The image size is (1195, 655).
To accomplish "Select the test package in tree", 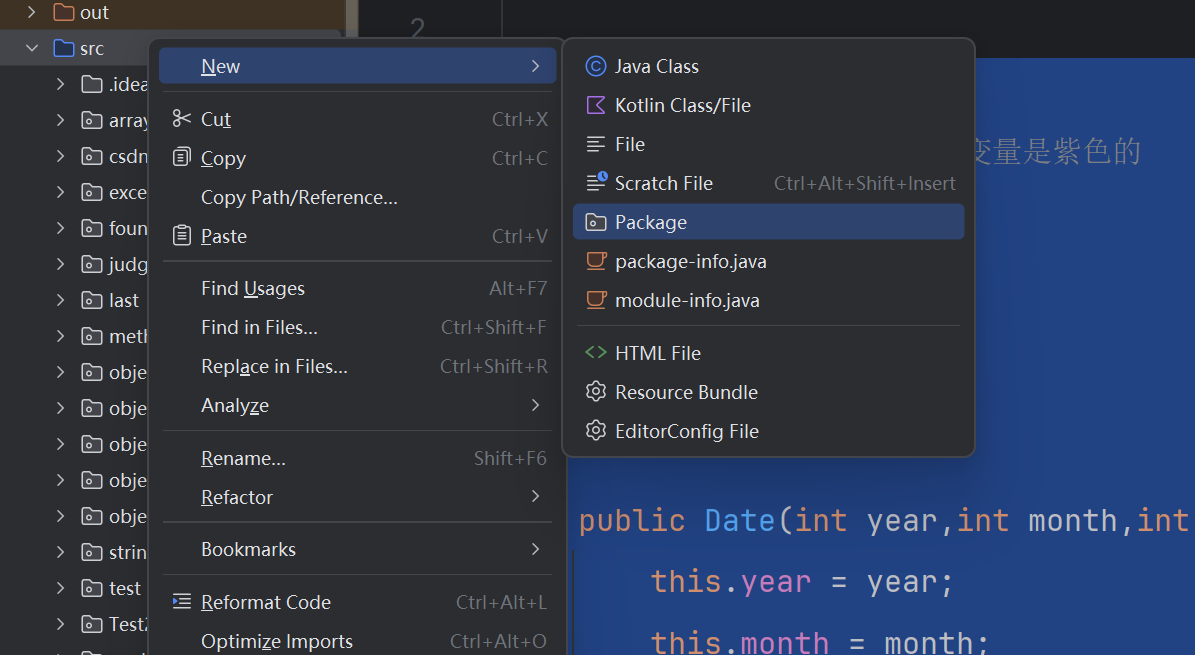I will click(x=124, y=588).
